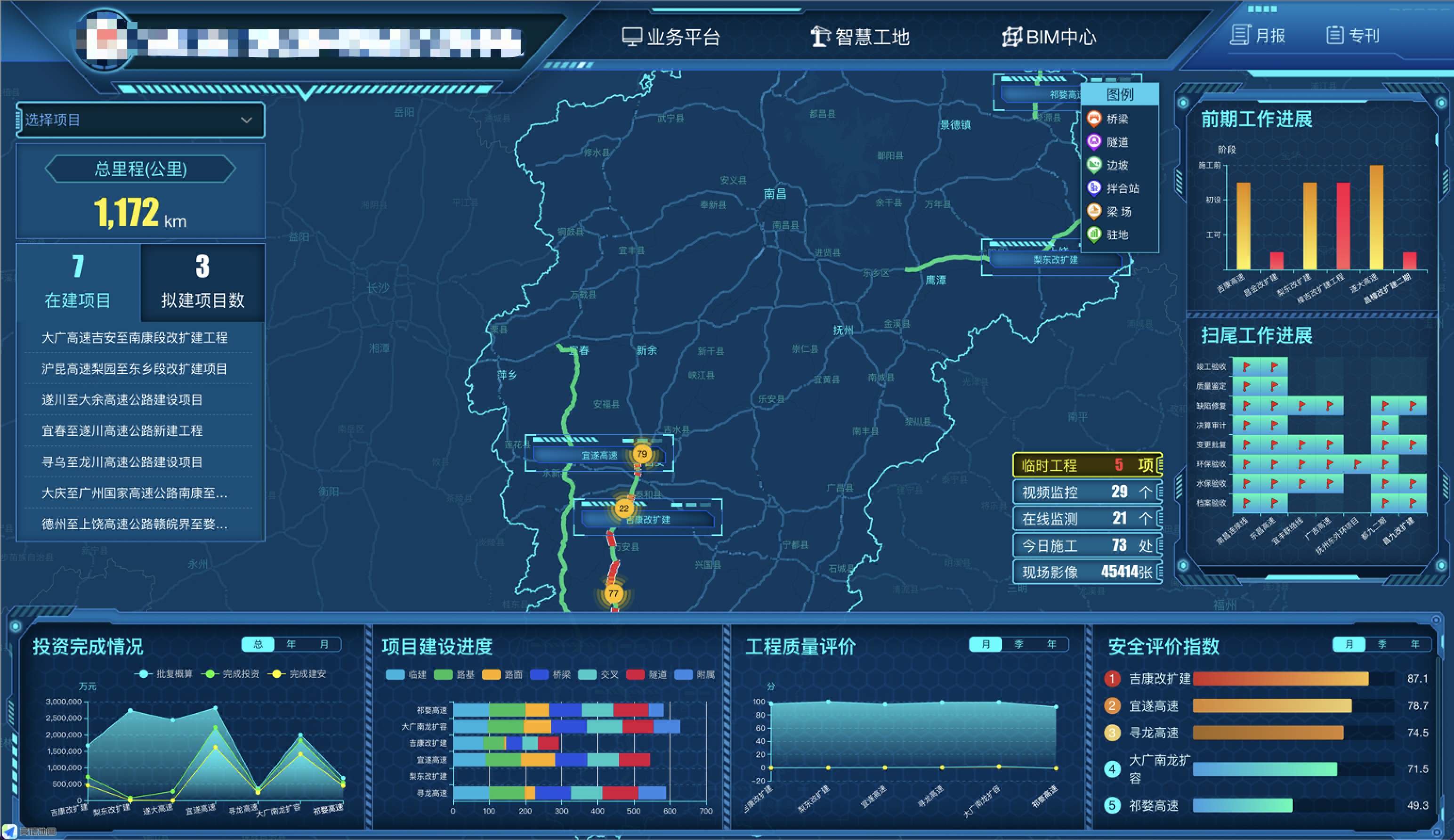Click the beam yard (梁 场) legend icon
The height and width of the screenshot is (840, 1454).
(1093, 211)
